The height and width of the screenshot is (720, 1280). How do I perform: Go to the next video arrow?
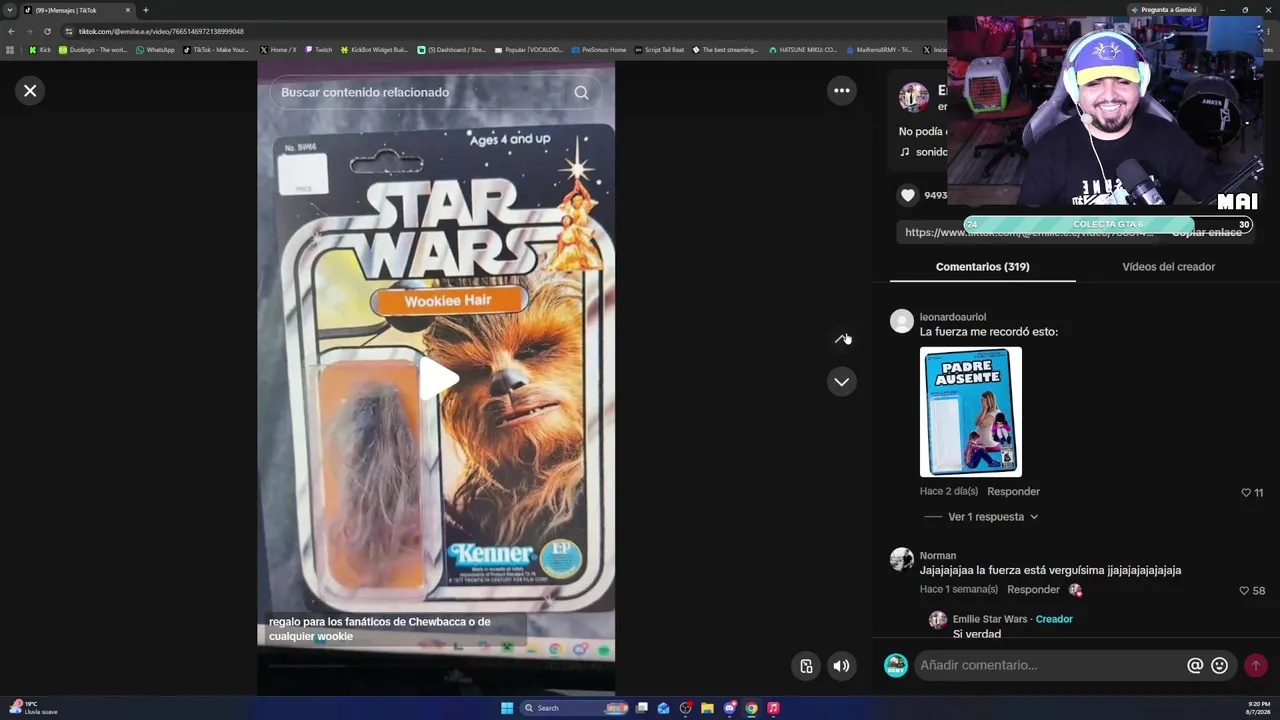tap(842, 382)
